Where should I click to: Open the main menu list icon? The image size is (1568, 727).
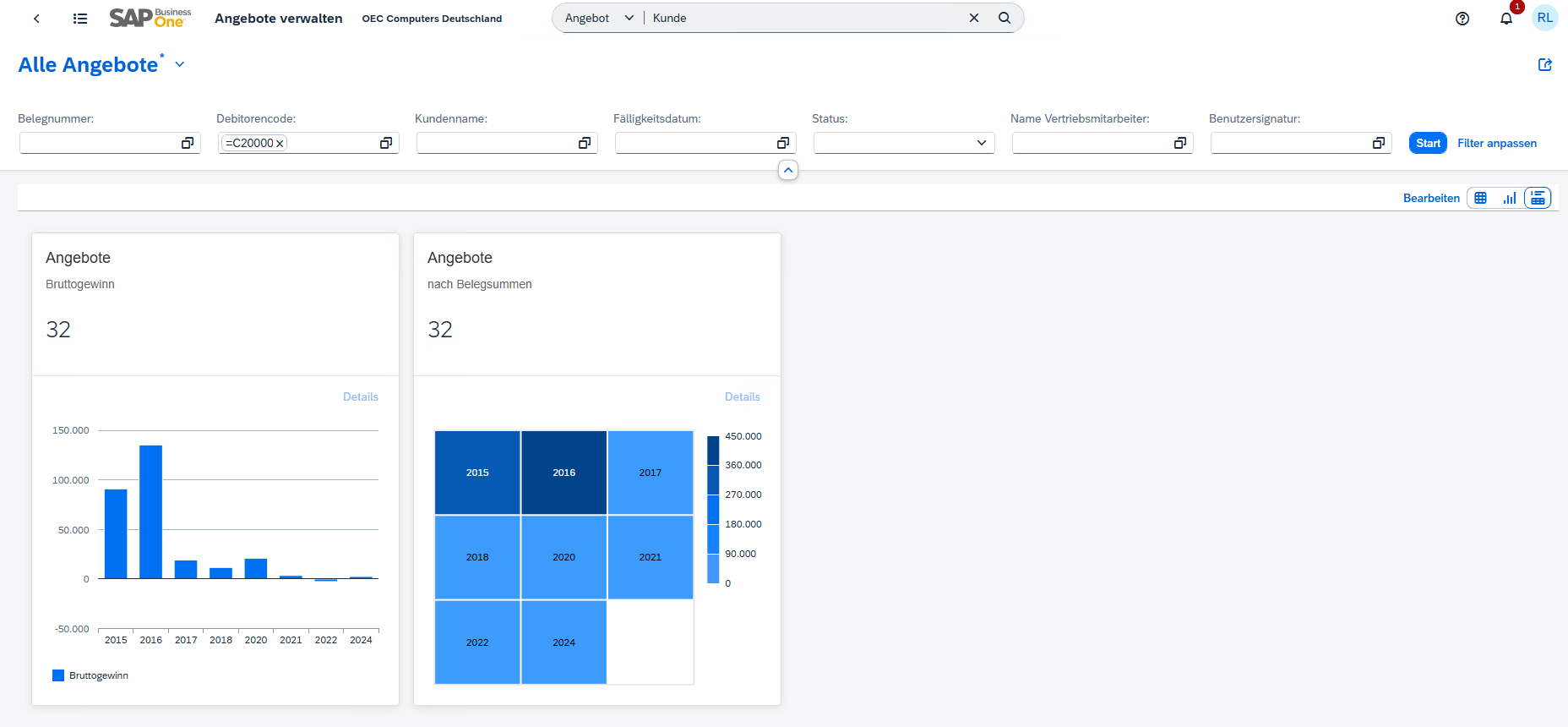(80, 19)
